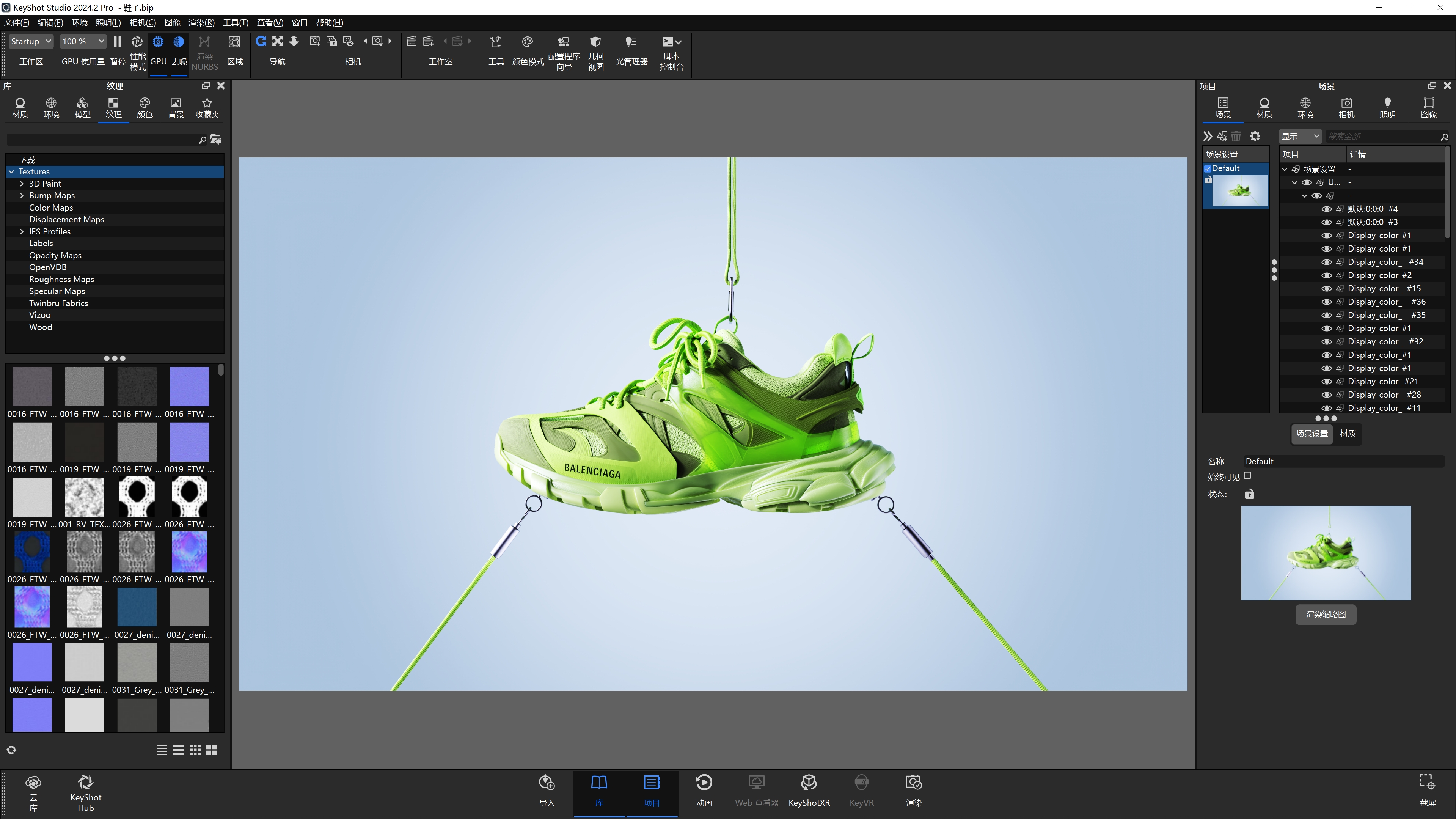Click 导入 import button
This screenshot has width=1456, height=819.
coord(547,791)
